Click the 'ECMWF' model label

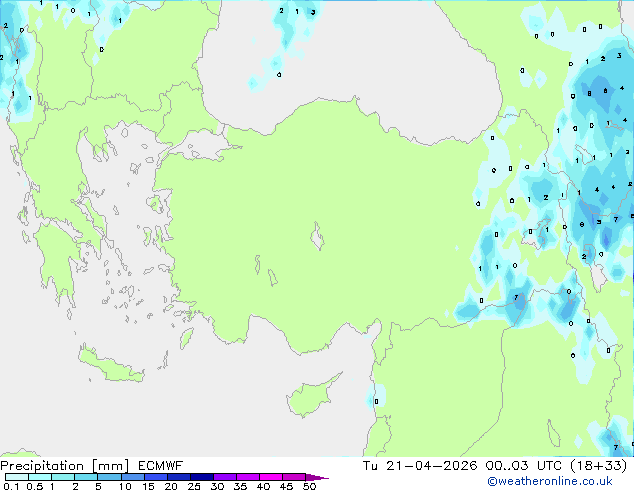(x=160, y=466)
